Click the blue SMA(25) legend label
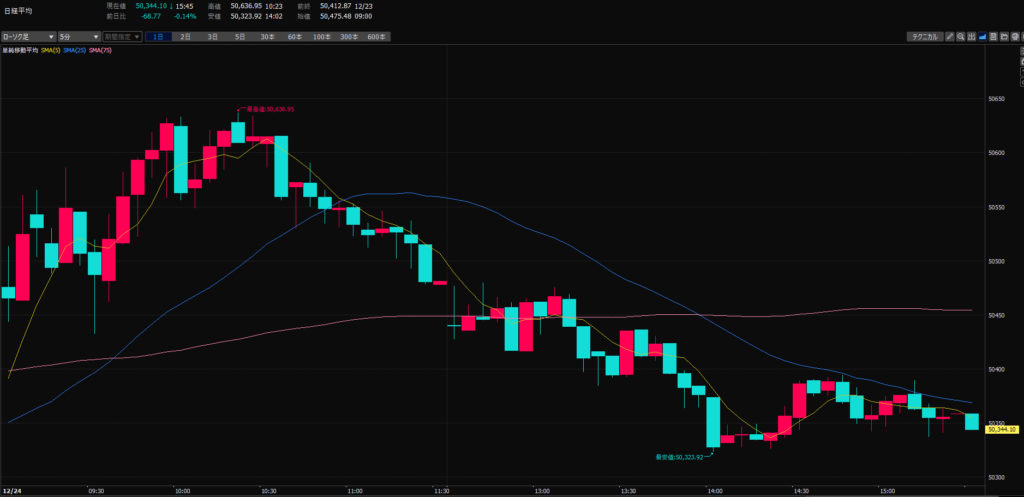This screenshot has width=1024, height=497. pyautogui.click(x=75, y=50)
